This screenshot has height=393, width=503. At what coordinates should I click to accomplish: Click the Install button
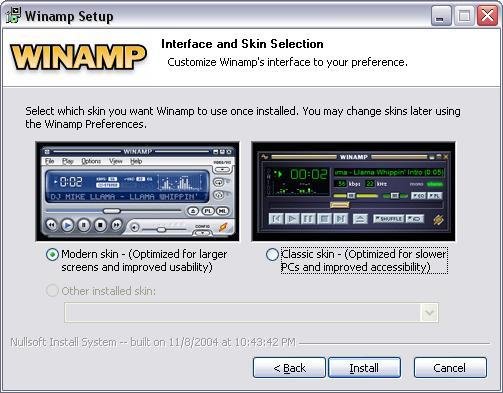tap(364, 368)
